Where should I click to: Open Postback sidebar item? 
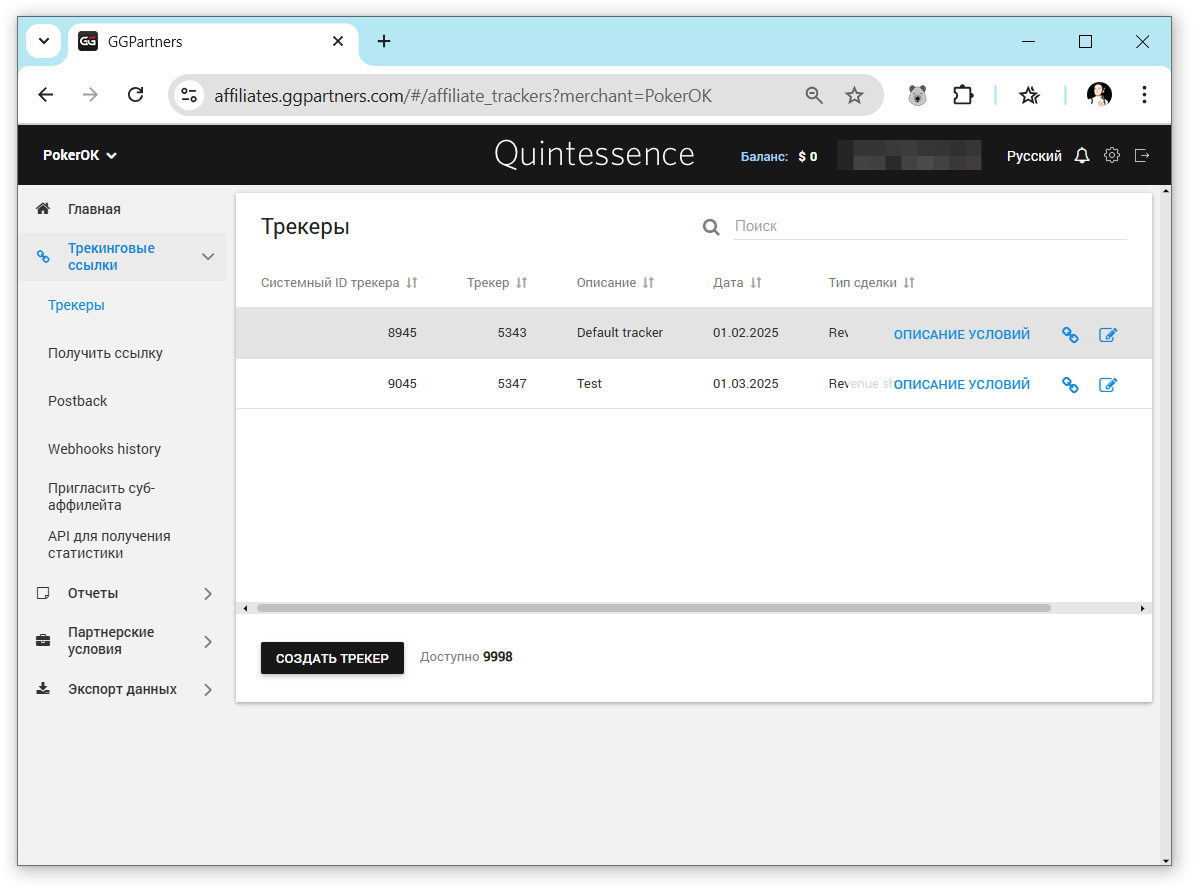(x=78, y=401)
